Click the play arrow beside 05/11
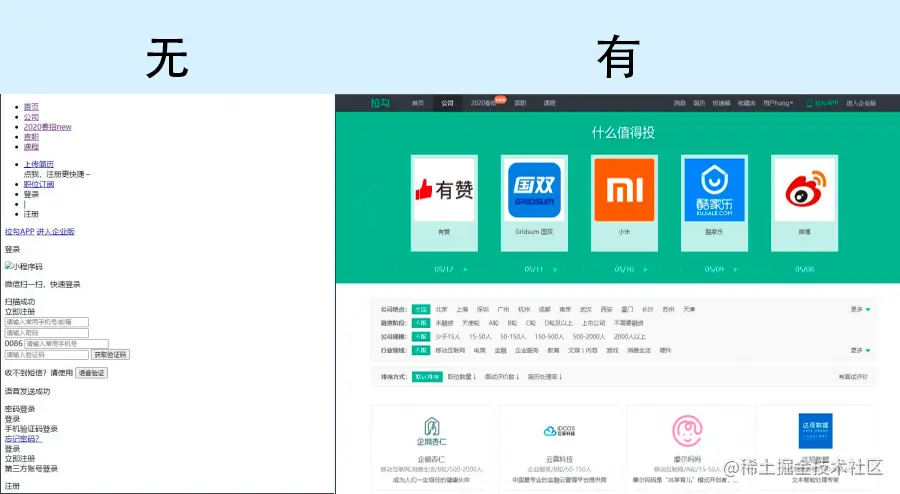 click(555, 269)
